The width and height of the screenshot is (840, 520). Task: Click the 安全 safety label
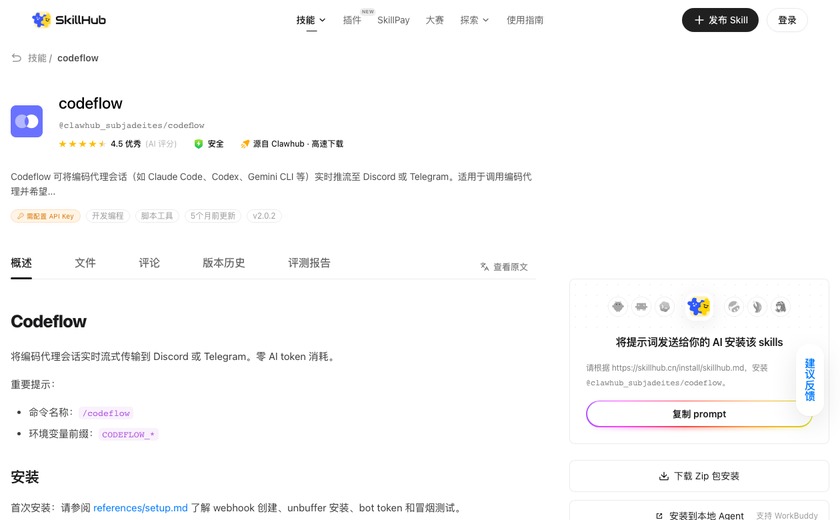point(215,144)
